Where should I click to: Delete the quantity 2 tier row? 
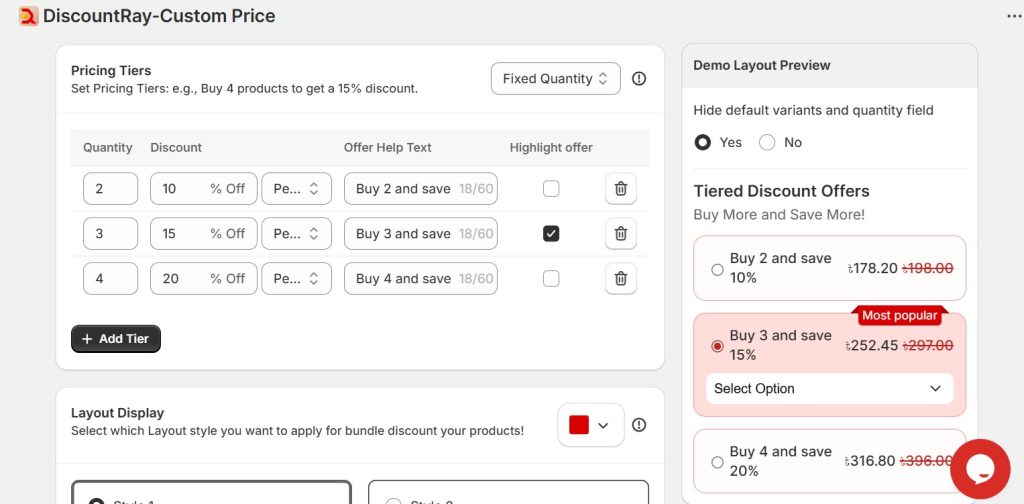[x=620, y=189]
